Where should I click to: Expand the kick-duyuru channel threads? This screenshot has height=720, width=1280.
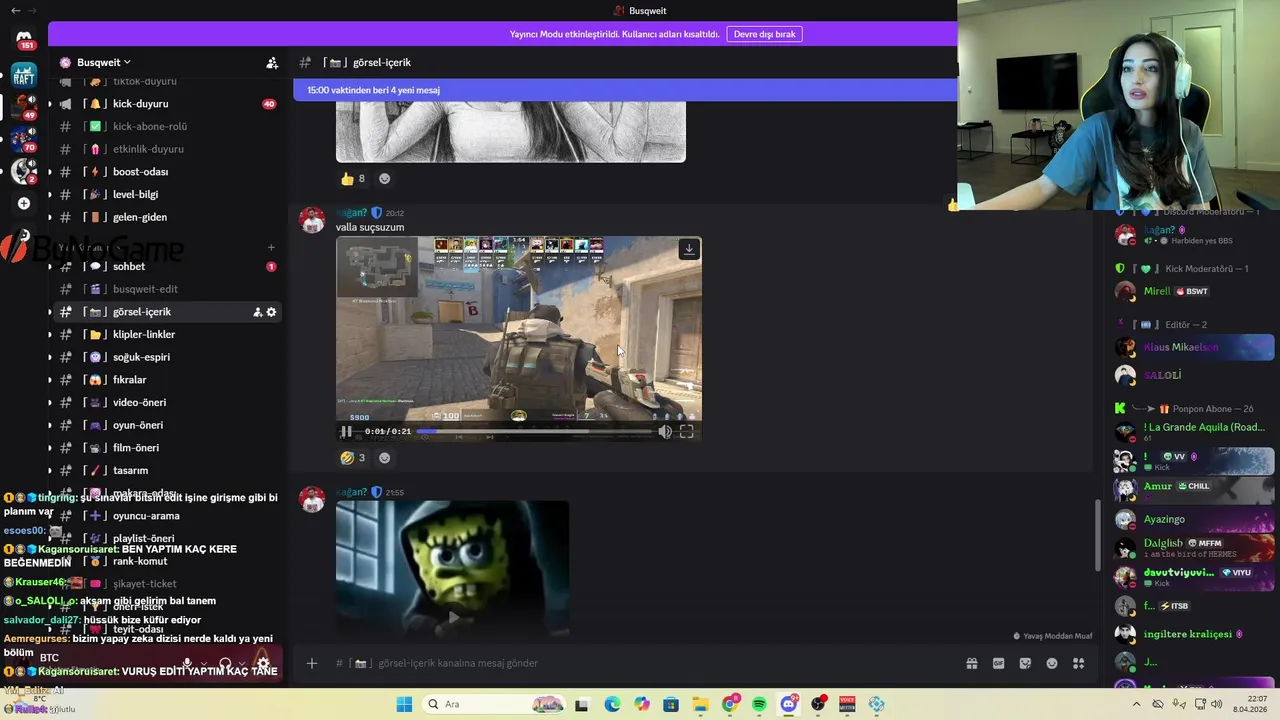[49, 104]
